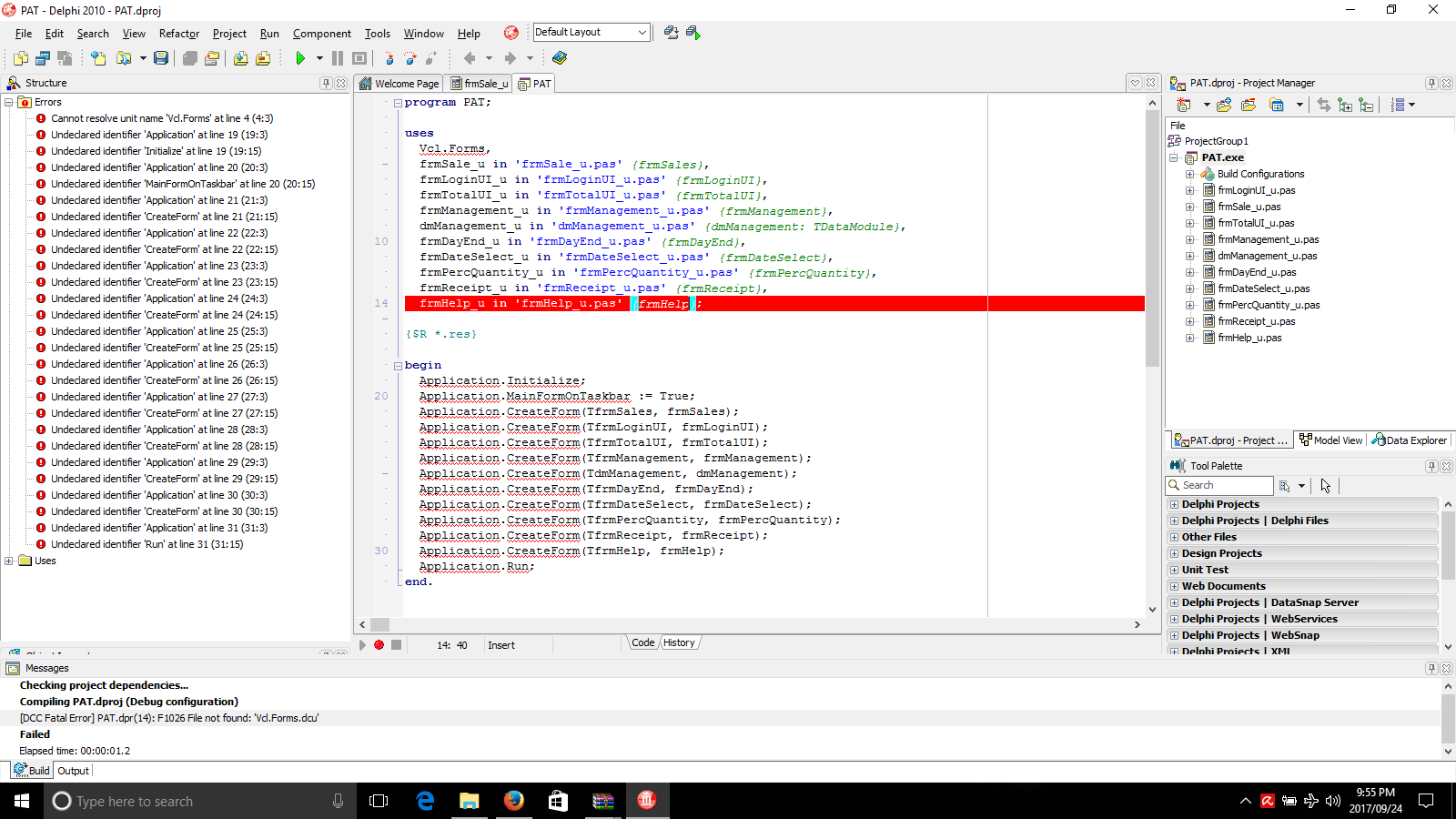The height and width of the screenshot is (819, 1456).
Task: Switch to the History view of the editor
Action: pyautogui.click(x=678, y=642)
